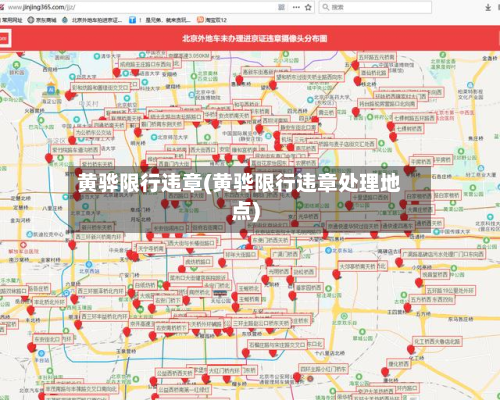Click the 广渠门桥西 label
The height and width of the screenshot is (400, 500).
285,254
